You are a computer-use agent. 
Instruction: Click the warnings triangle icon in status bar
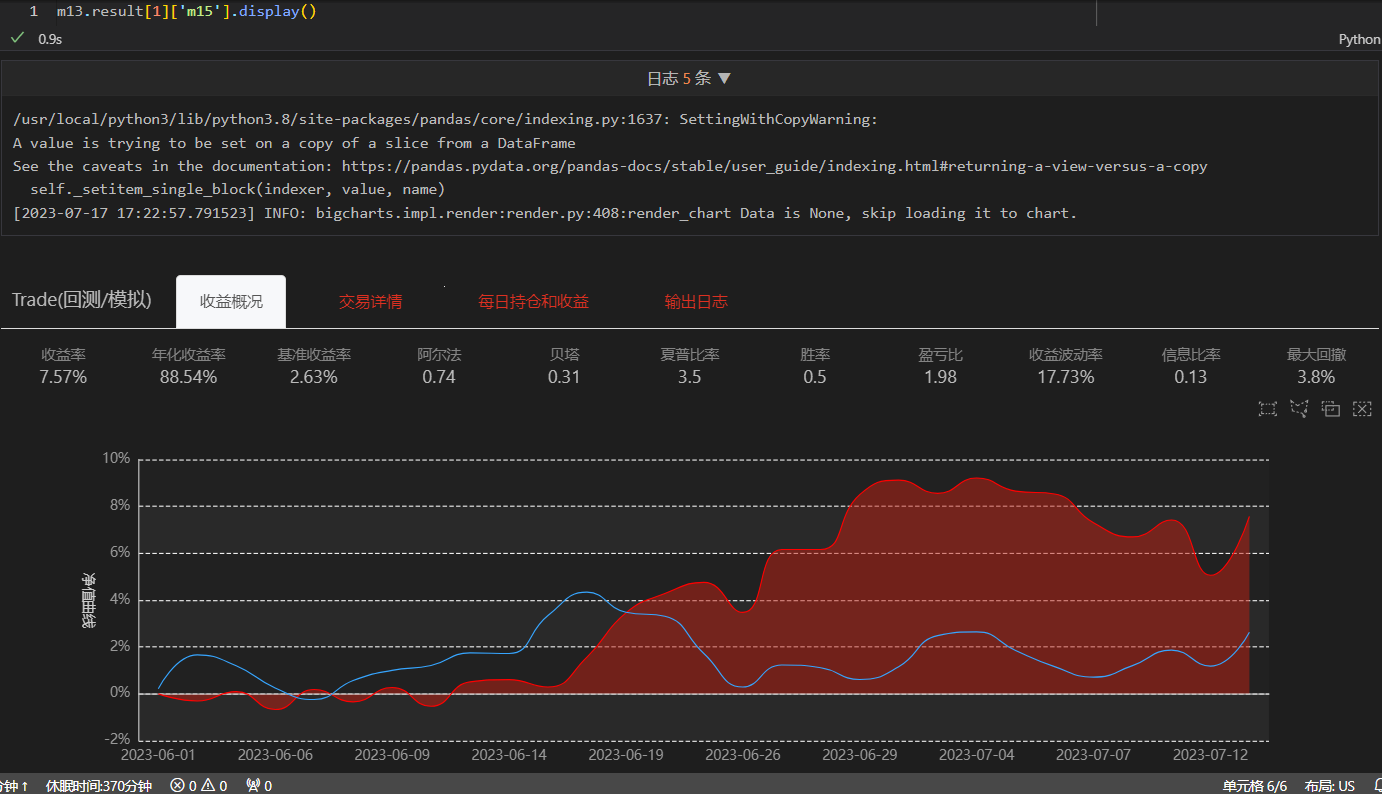pos(209,786)
